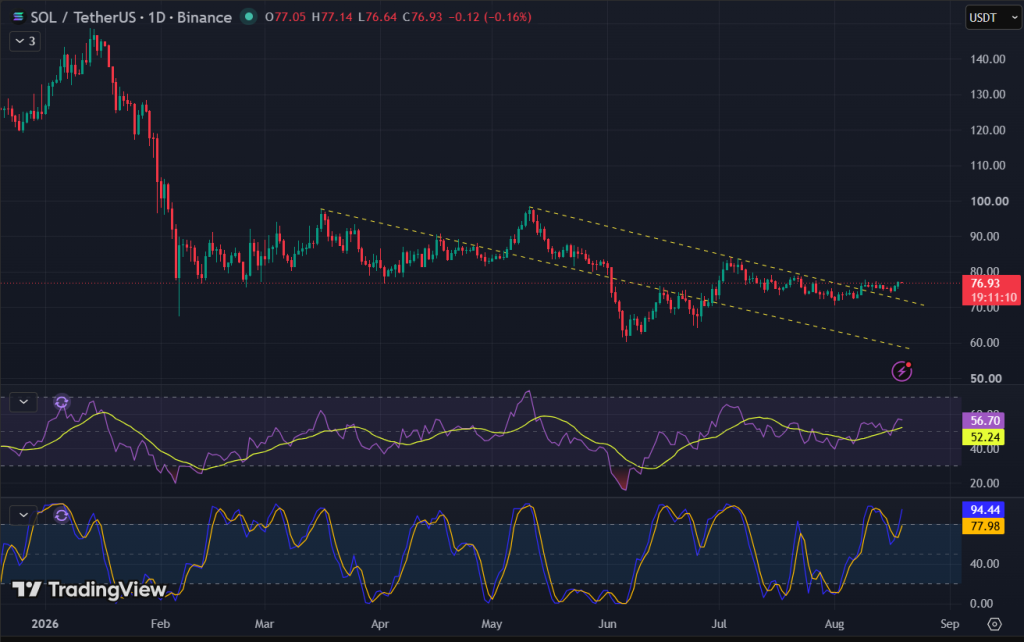Click the 100.00 price axis label
Viewport: 1024px width, 642px height.
tap(989, 201)
